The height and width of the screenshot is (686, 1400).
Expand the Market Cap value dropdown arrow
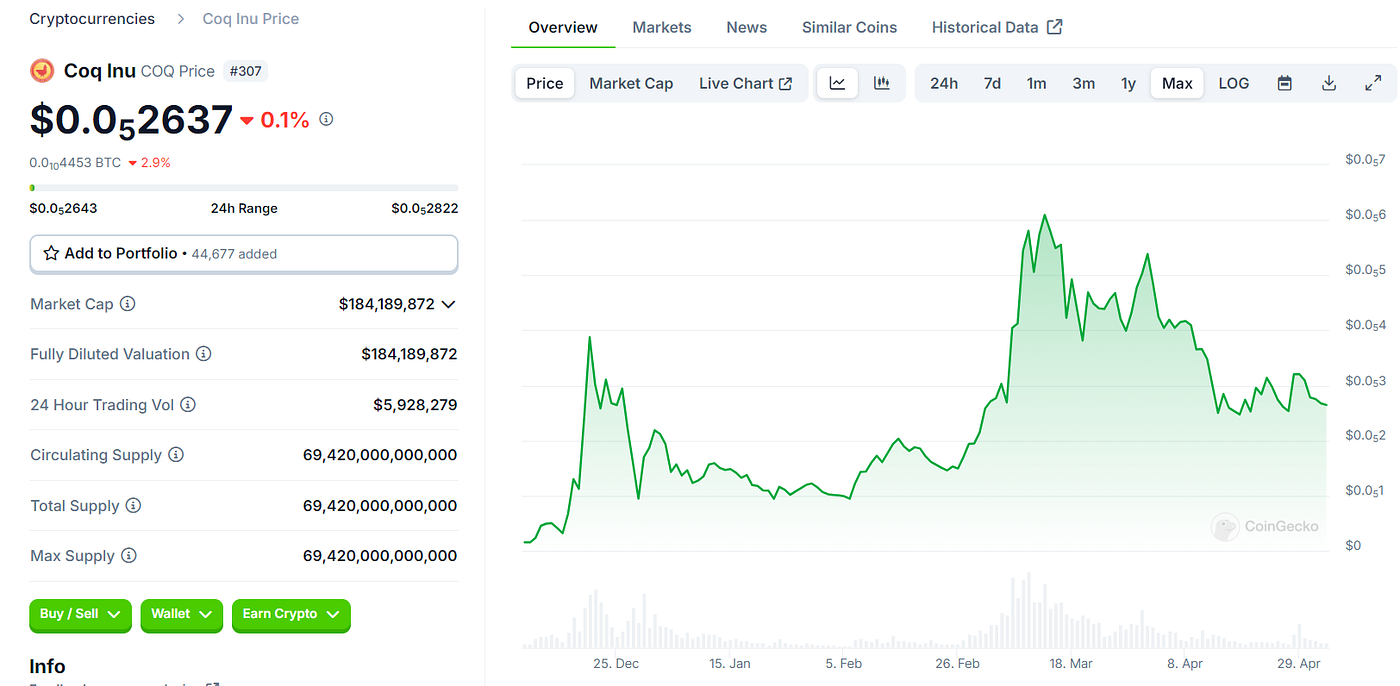point(448,304)
